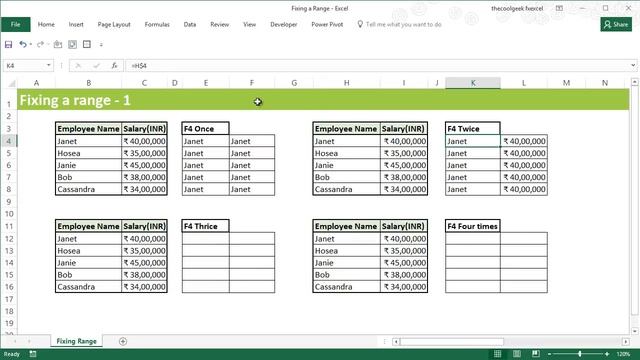The width and height of the screenshot is (640, 360).
Task: Click the Redo arrow icon
Action: pyautogui.click(x=40, y=44)
